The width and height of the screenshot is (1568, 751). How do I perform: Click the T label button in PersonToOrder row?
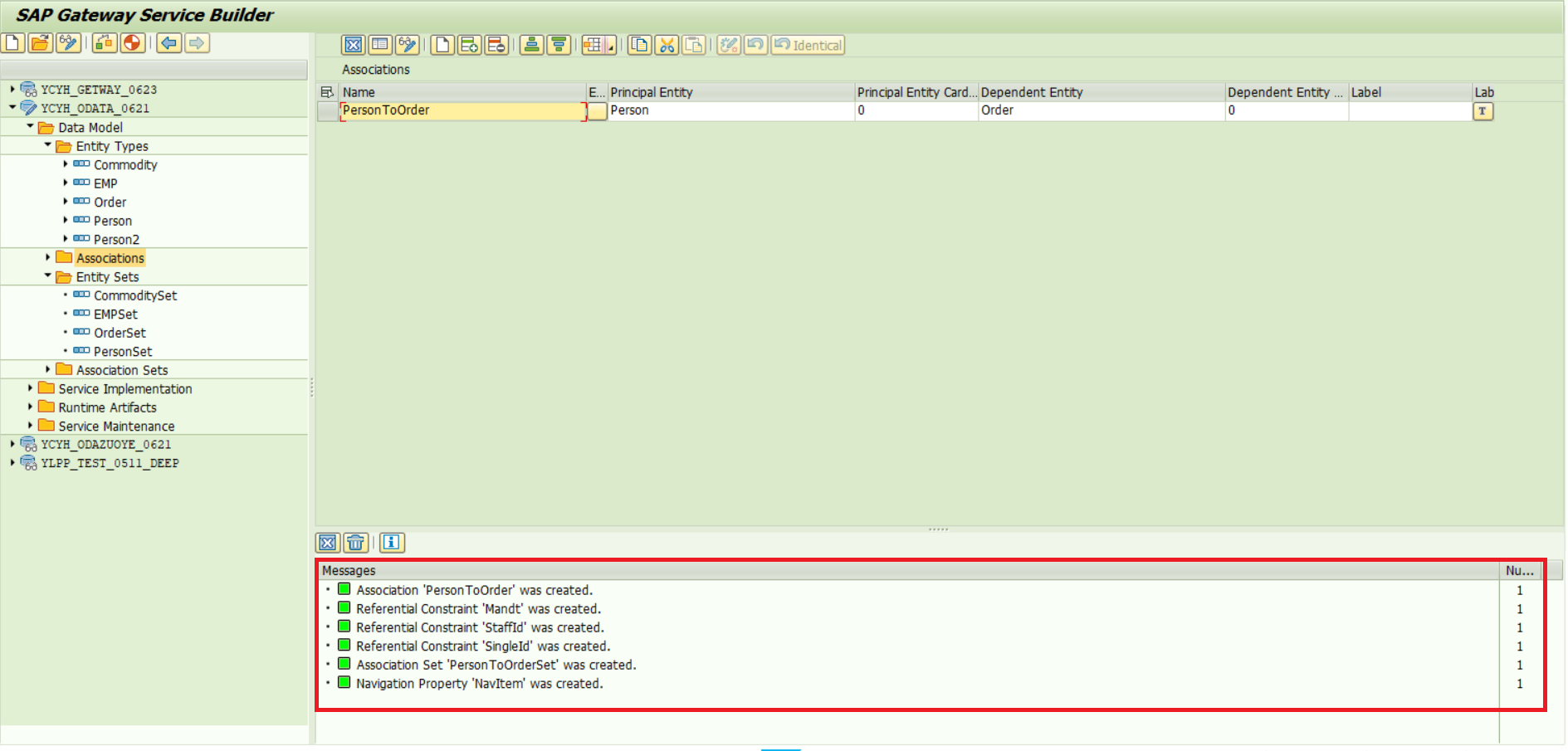[x=1483, y=111]
